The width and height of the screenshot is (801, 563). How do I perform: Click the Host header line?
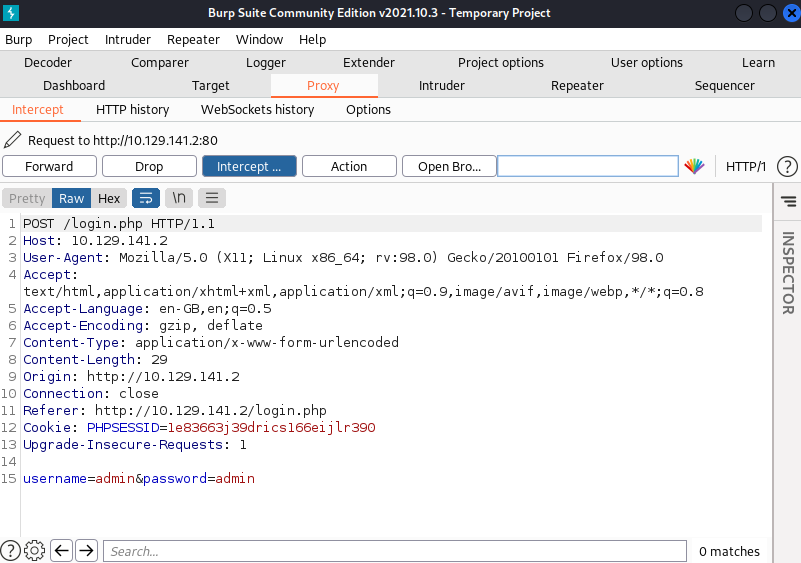pos(95,241)
